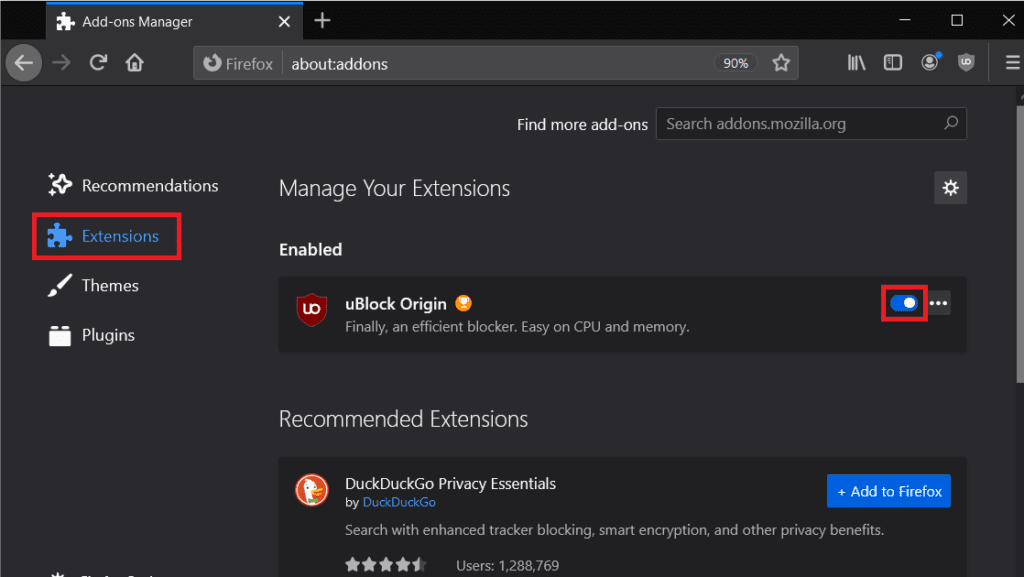Switch to the Themes category
This screenshot has width=1024, height=577.
(x=110, y=286)
